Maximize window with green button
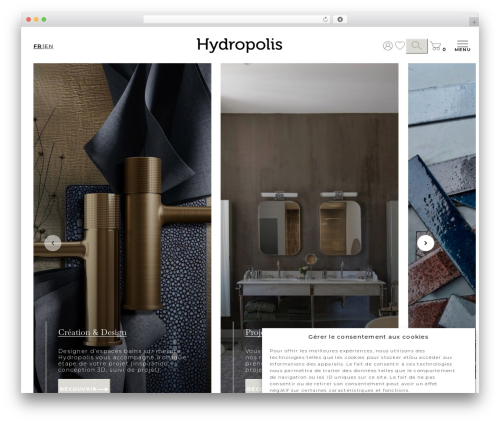The width and height of the screenshot is (500, 423). tap(44, 19)
